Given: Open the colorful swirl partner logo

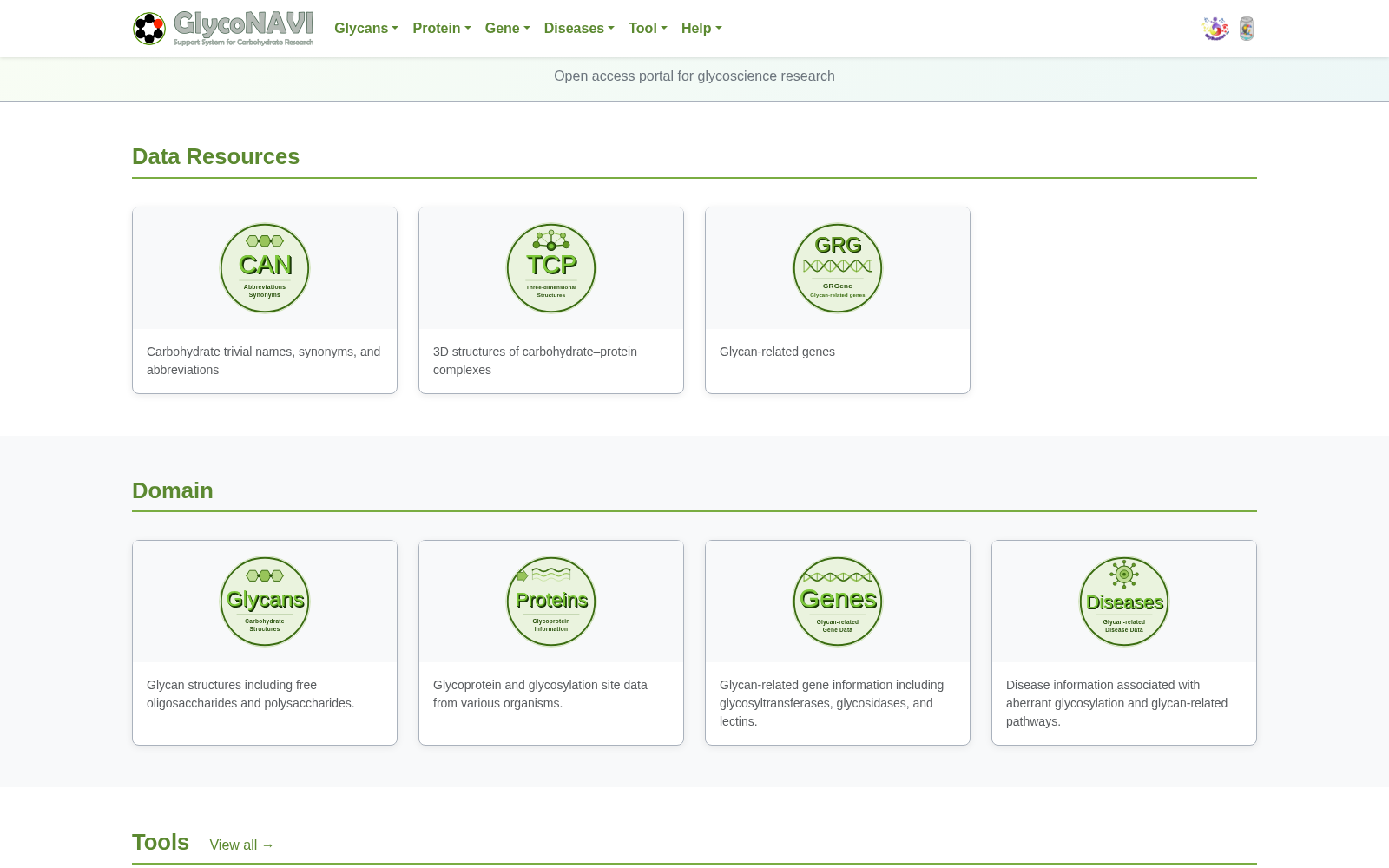Looking at the screenshot, I should (1215, 29).
